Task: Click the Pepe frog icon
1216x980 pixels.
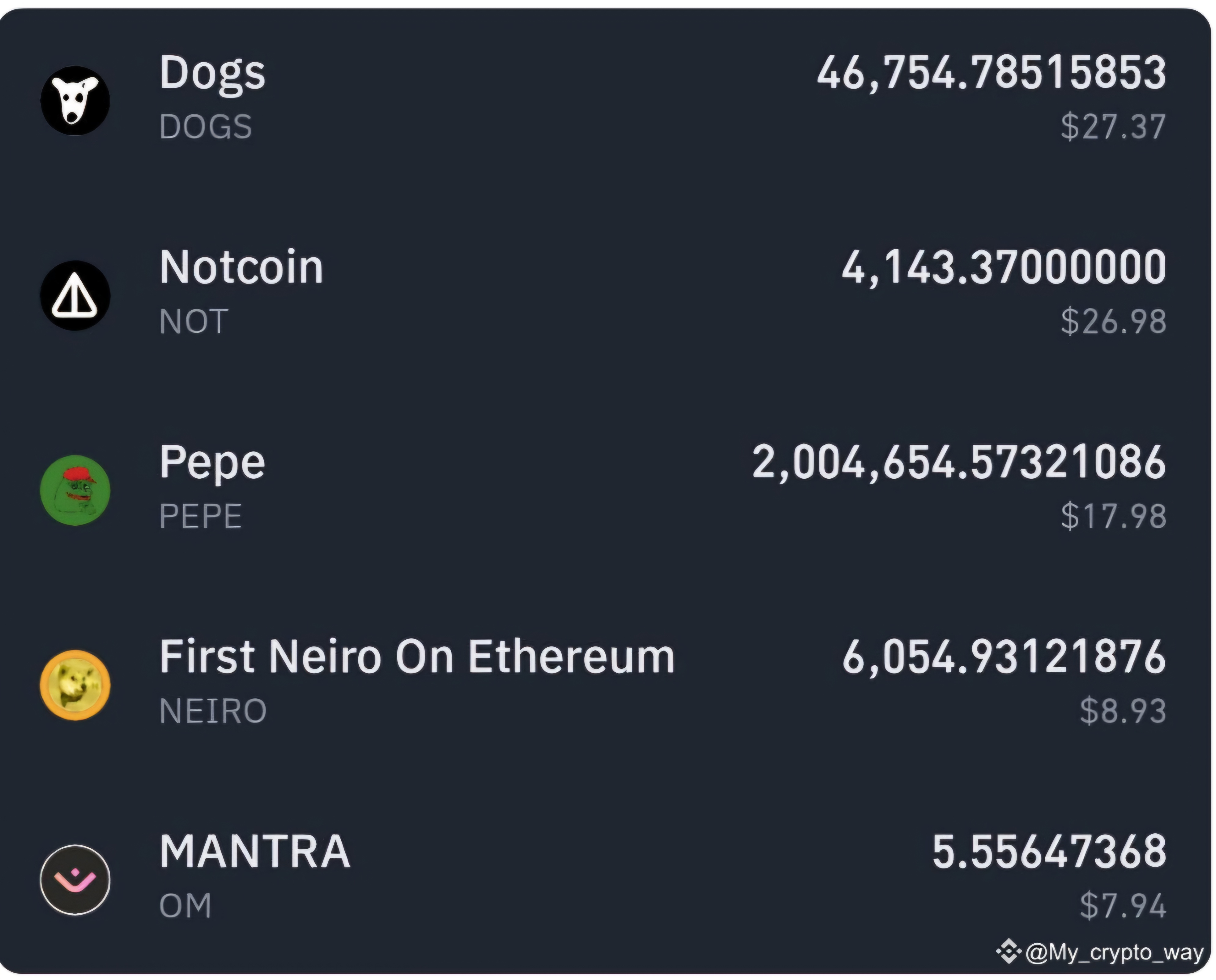Action: click(x=75, y=490)
